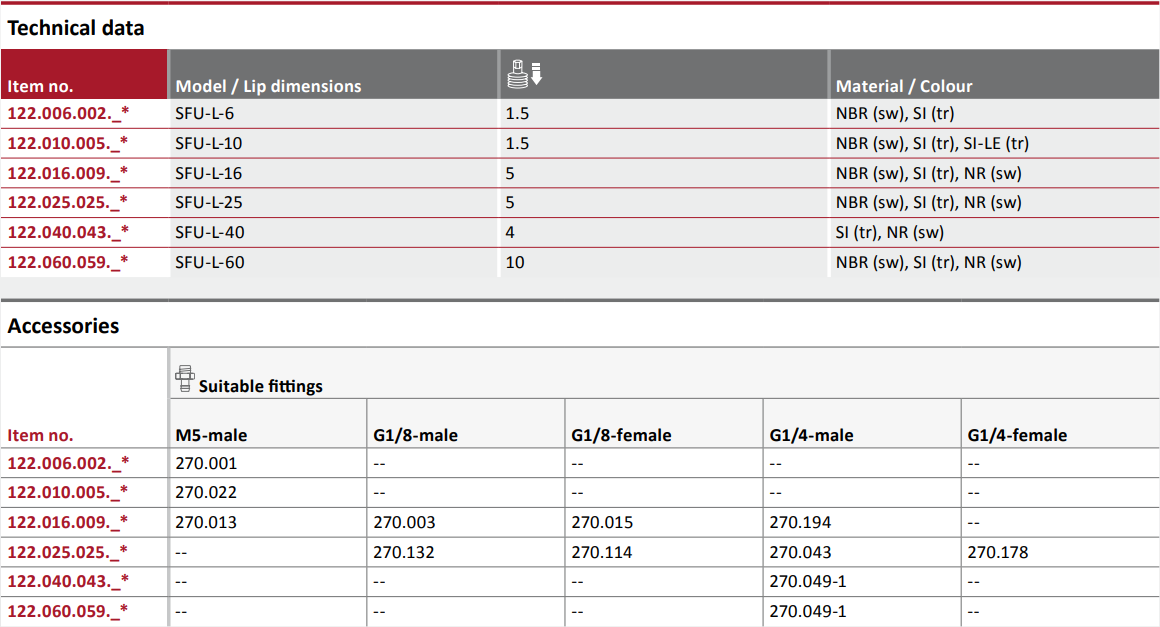Select the G1/4-female column header
Screen dimensions: 1160x627
(x=1016, y=435)
